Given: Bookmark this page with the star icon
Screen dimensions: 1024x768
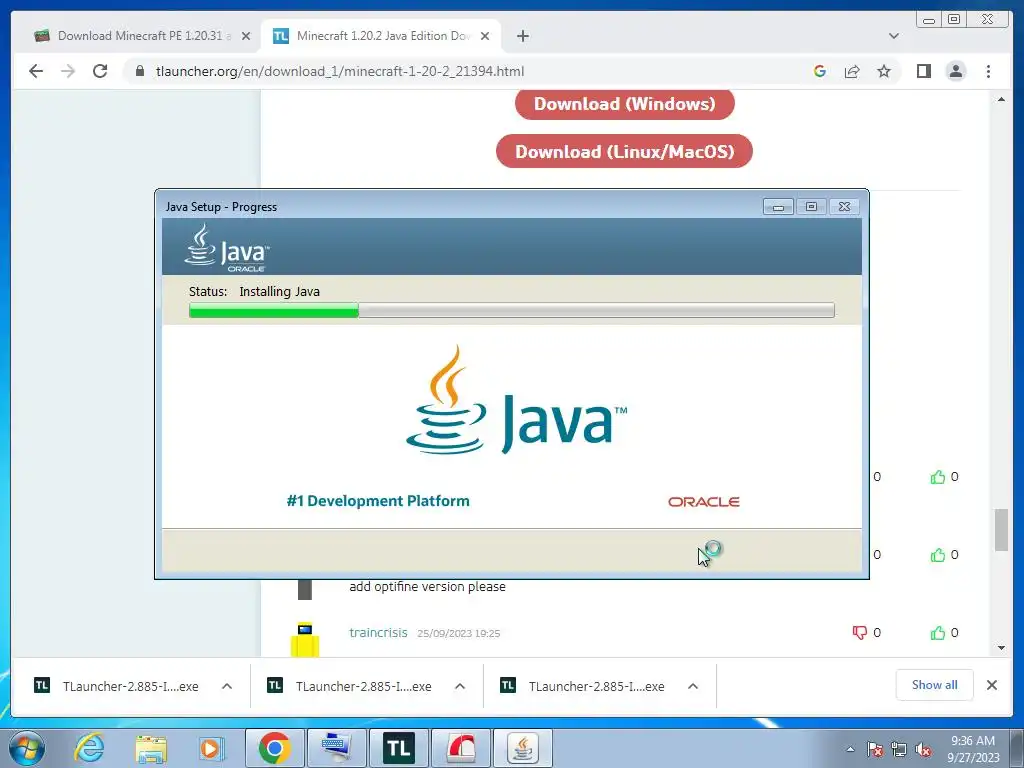Looking at the screenshot, I should [884, 71].
